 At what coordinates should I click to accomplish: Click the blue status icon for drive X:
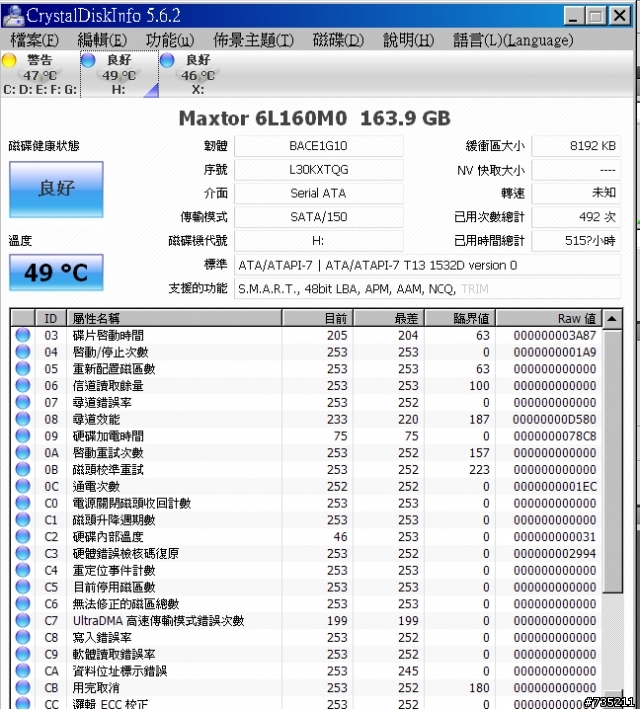point(167,60)
